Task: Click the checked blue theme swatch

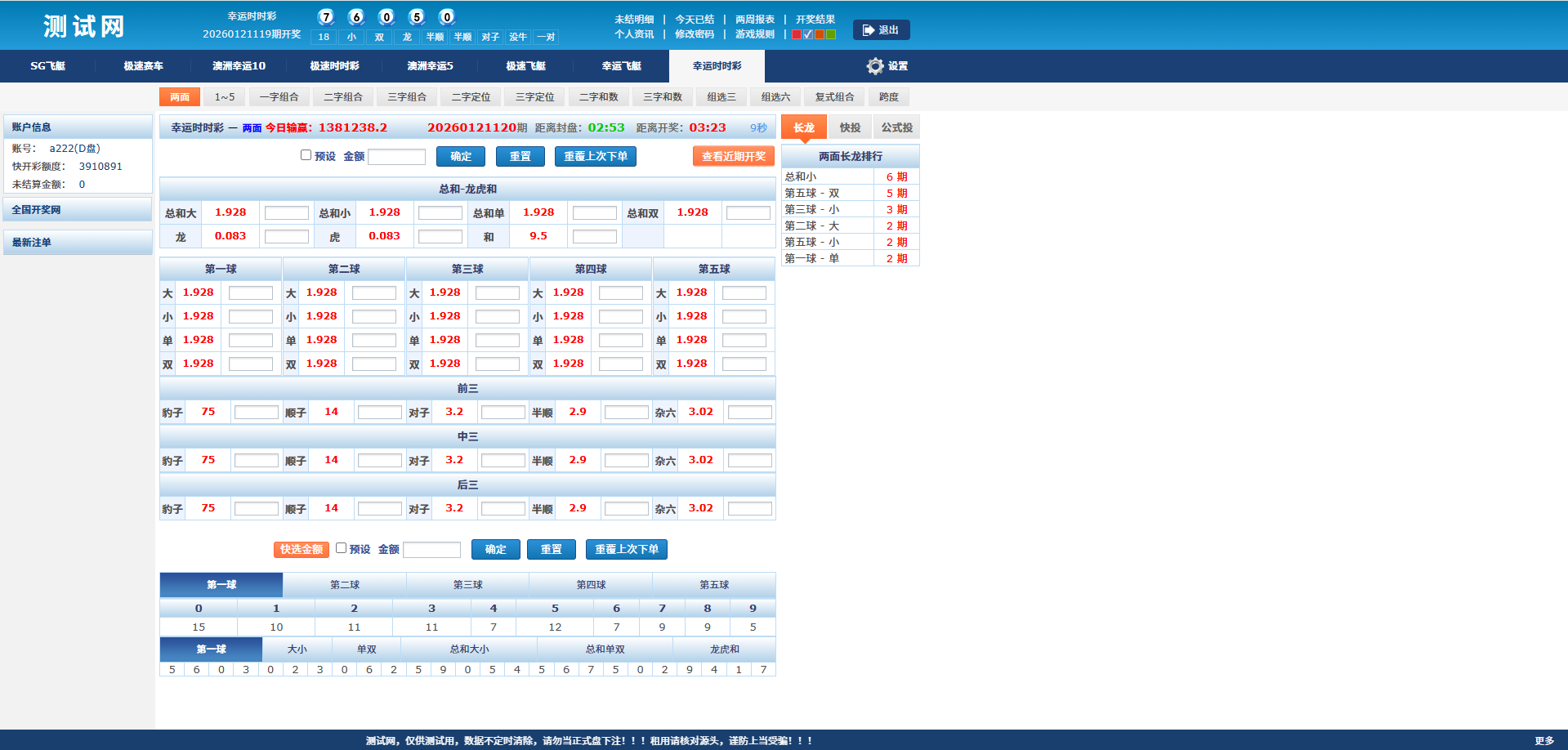Action: click(808, 34)
